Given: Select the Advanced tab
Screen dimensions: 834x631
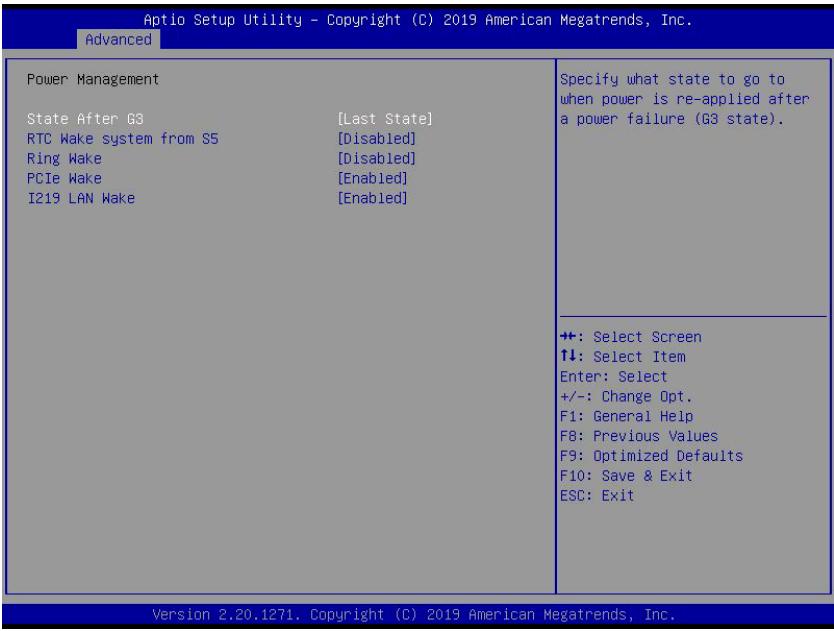Looking at the screenshot, I should (x=118, y=39).
